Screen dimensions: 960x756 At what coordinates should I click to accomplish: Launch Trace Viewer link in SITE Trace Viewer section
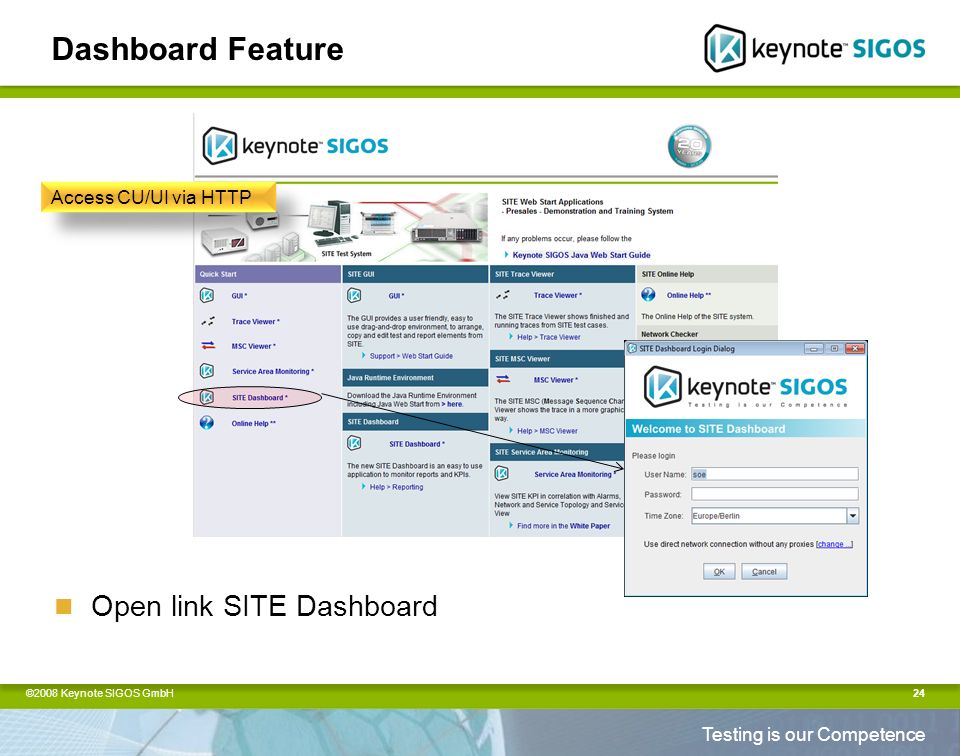(558, 295)
